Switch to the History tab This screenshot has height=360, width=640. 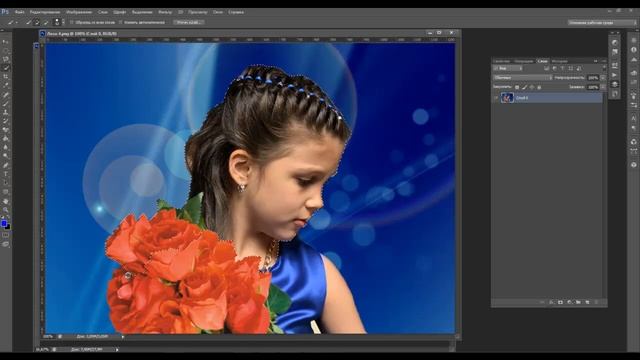(560, 61)
